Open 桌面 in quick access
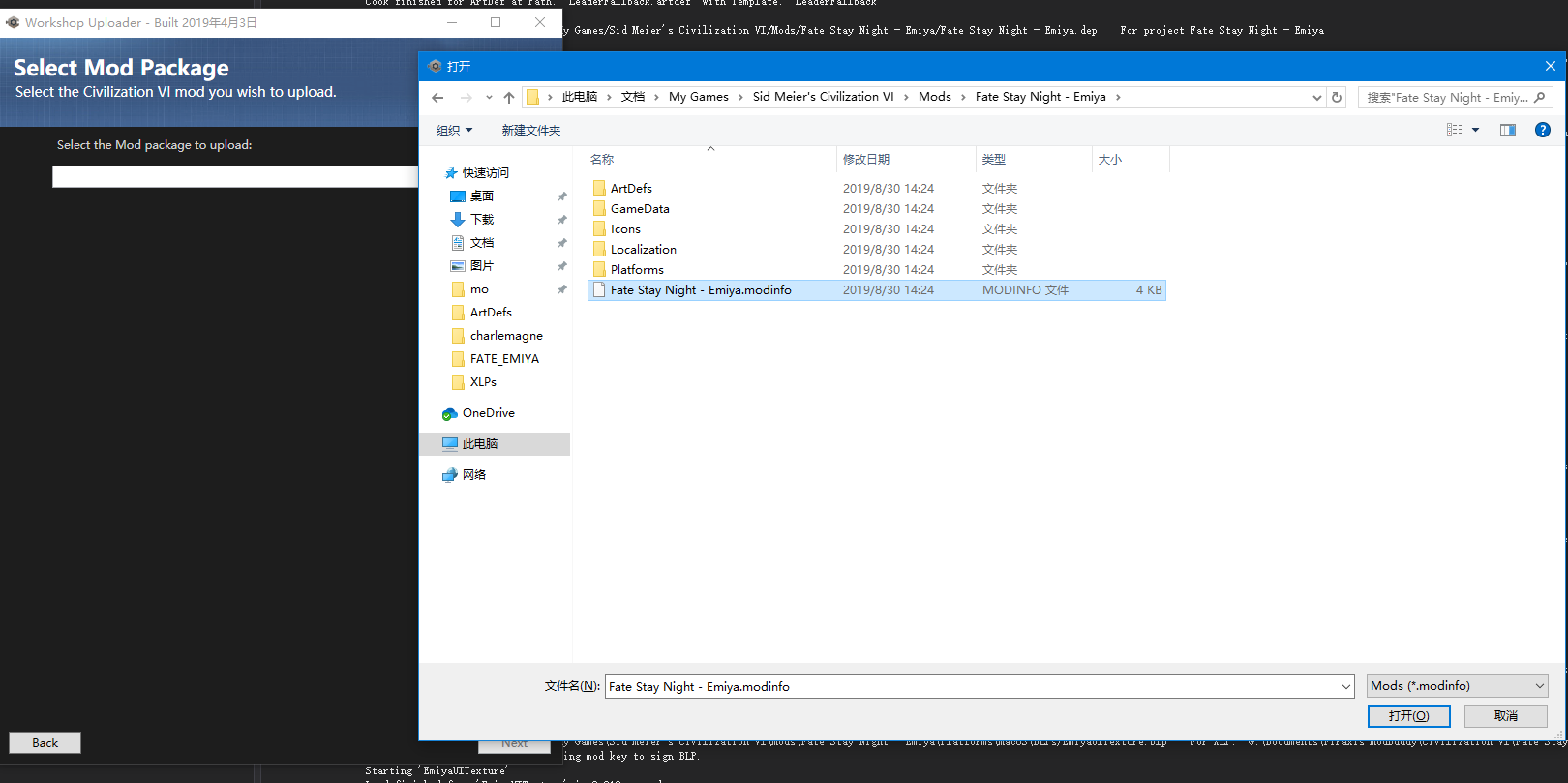Image resolution: width=1568 pixels, height=783 pixels. 481,196
